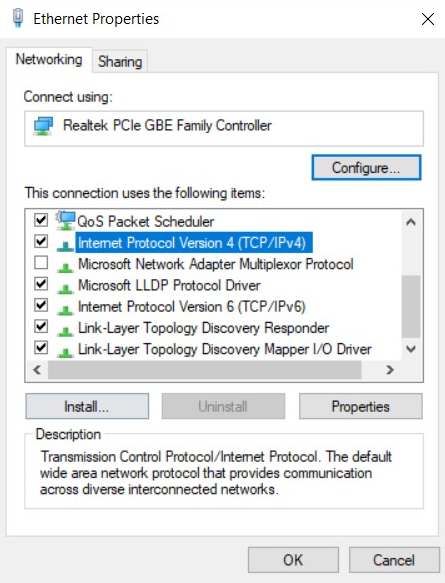Click the Multiplexor Protocol network icon
Screen dimensions: 445x583
click(65, 267)
